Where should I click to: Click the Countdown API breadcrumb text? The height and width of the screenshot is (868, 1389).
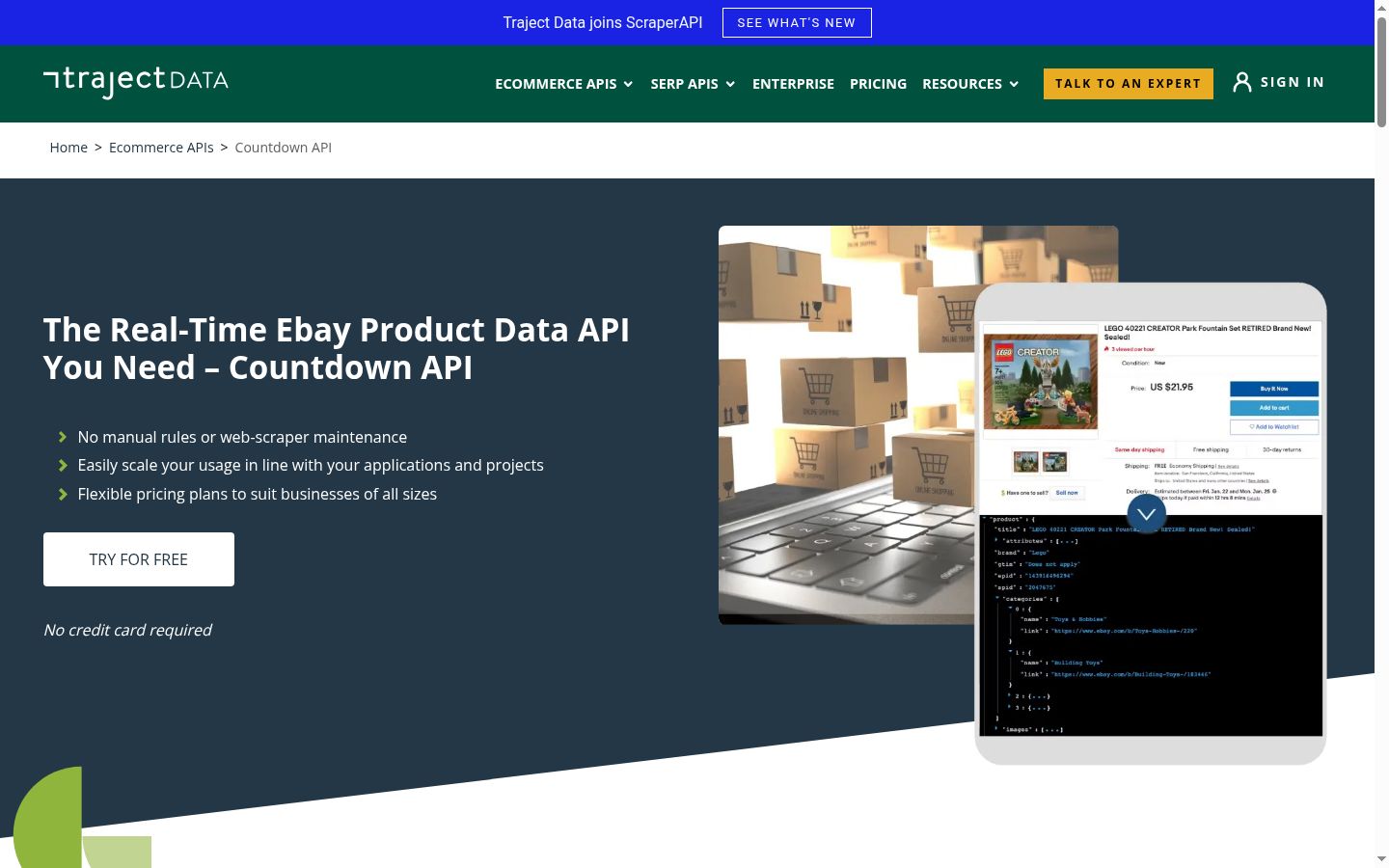coord(284,148)
